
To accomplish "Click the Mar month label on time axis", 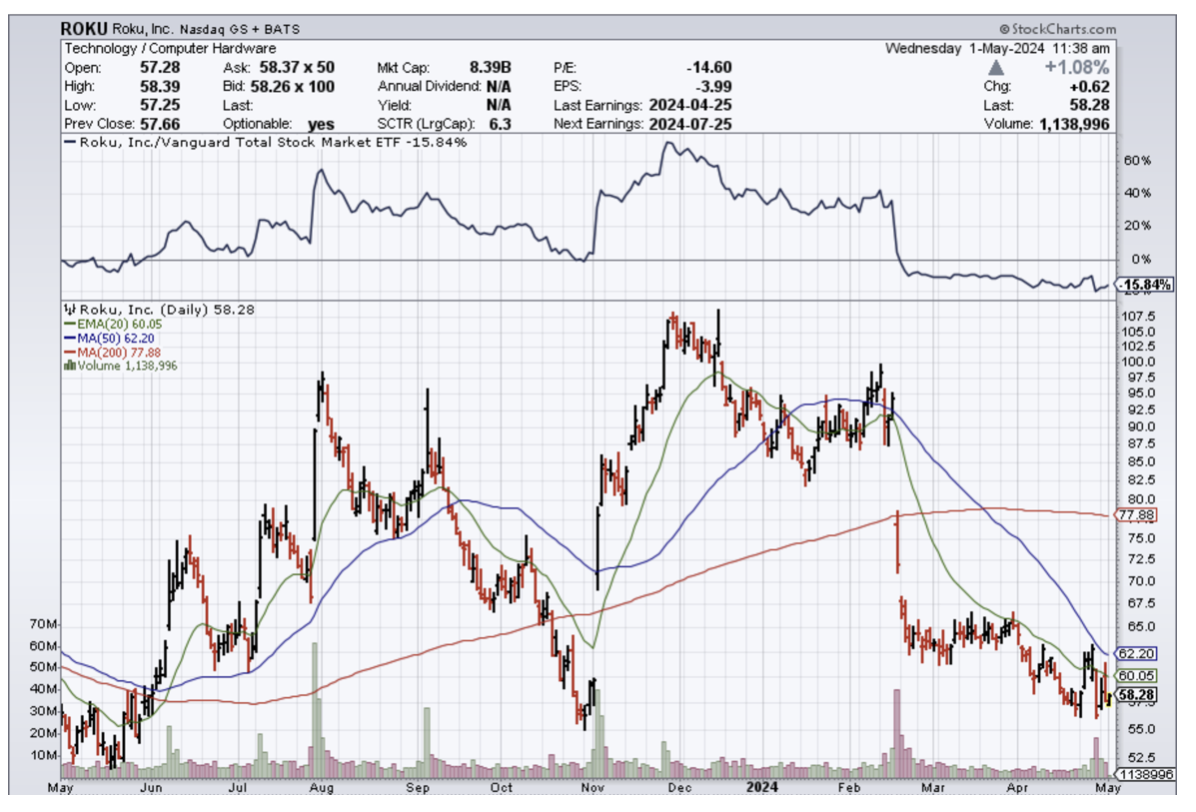I will [933, 788].
